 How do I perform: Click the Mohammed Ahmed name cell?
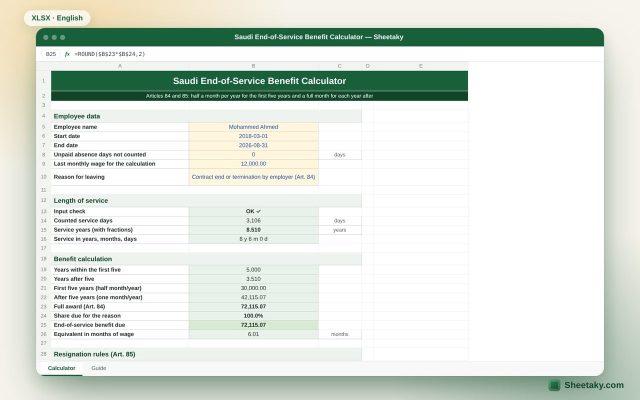[253, 127]
